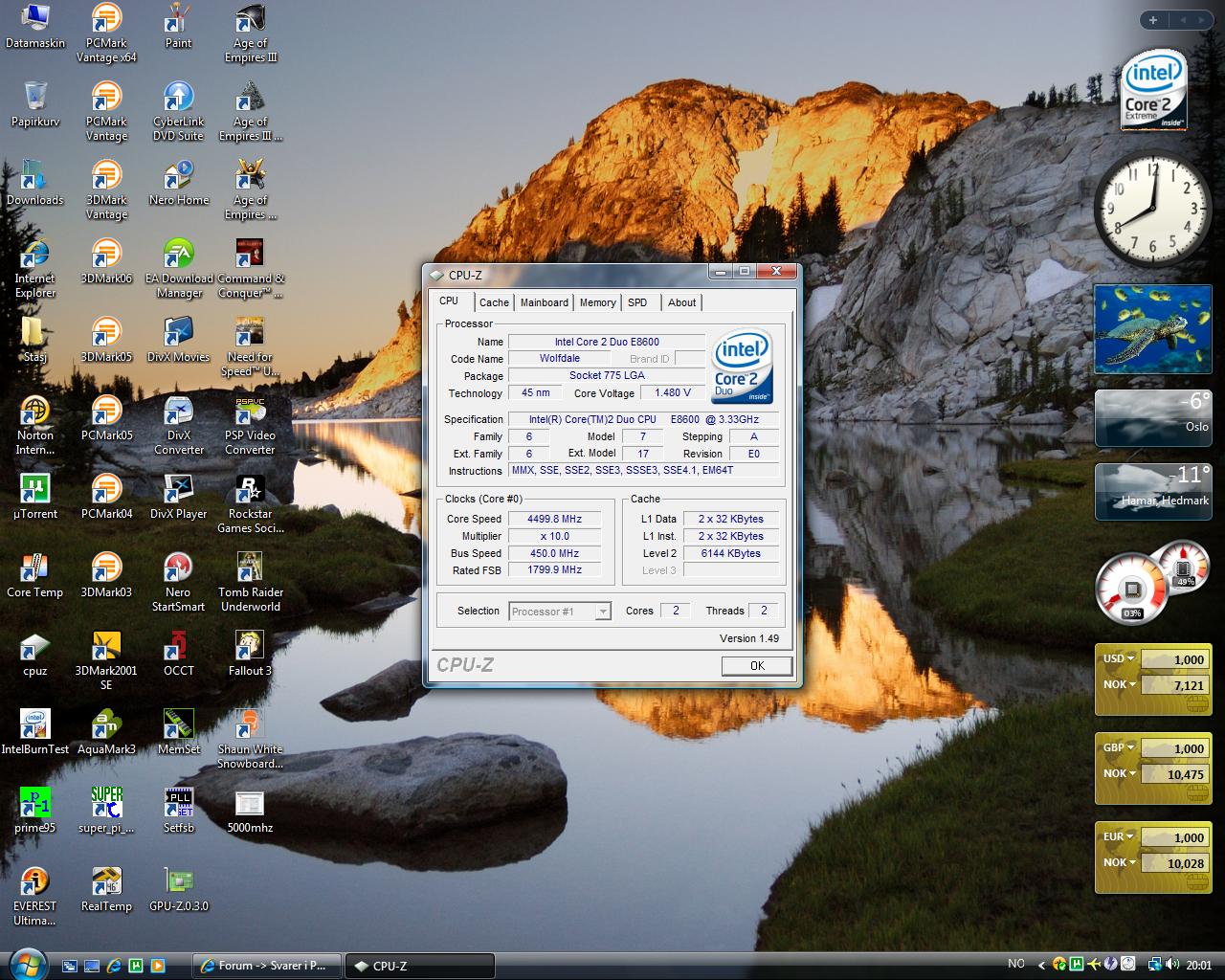
Task: Open Tomb Raider Underworld shortcut
Action: [x=250, y=583]
